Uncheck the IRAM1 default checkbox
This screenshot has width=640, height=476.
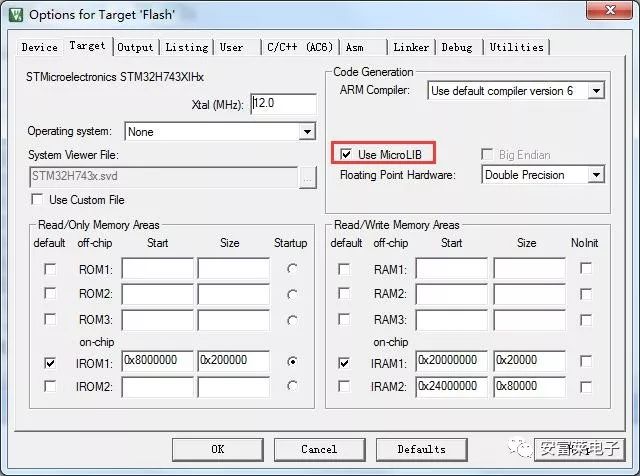[x=344, y=363]
